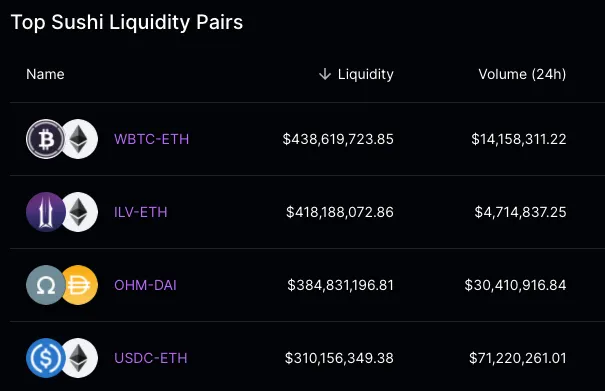Select the WBTC-ETH liquidity value $438,619,723.85
This screenshot has height=391, width=605.
click(x=338, y=139)
